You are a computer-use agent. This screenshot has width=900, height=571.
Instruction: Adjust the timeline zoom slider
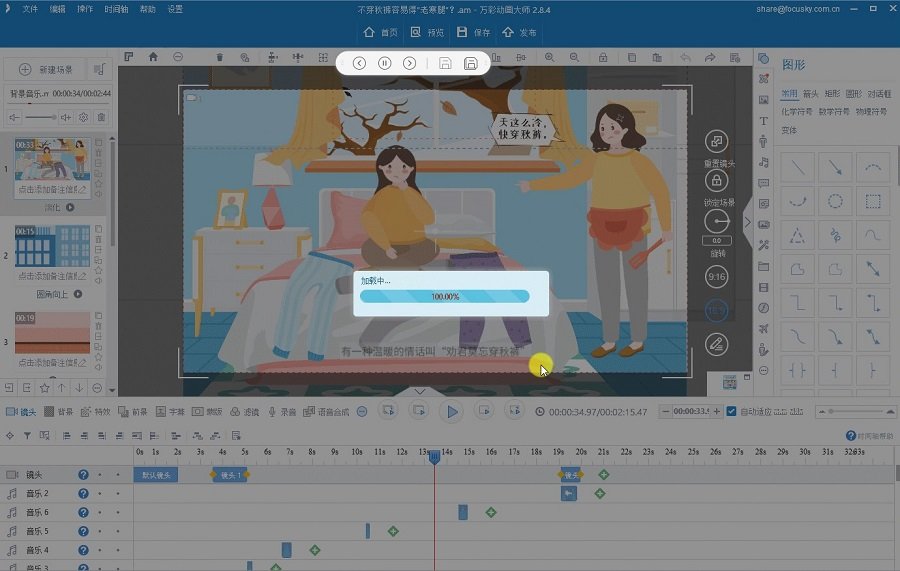tap(855, 411)
